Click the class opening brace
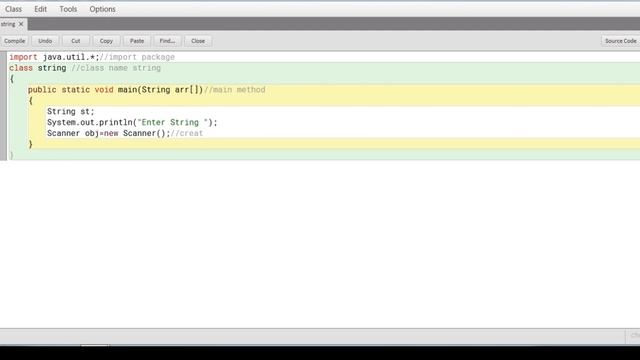The width and height of the screenshot is (640, 360). pos(12,79)
